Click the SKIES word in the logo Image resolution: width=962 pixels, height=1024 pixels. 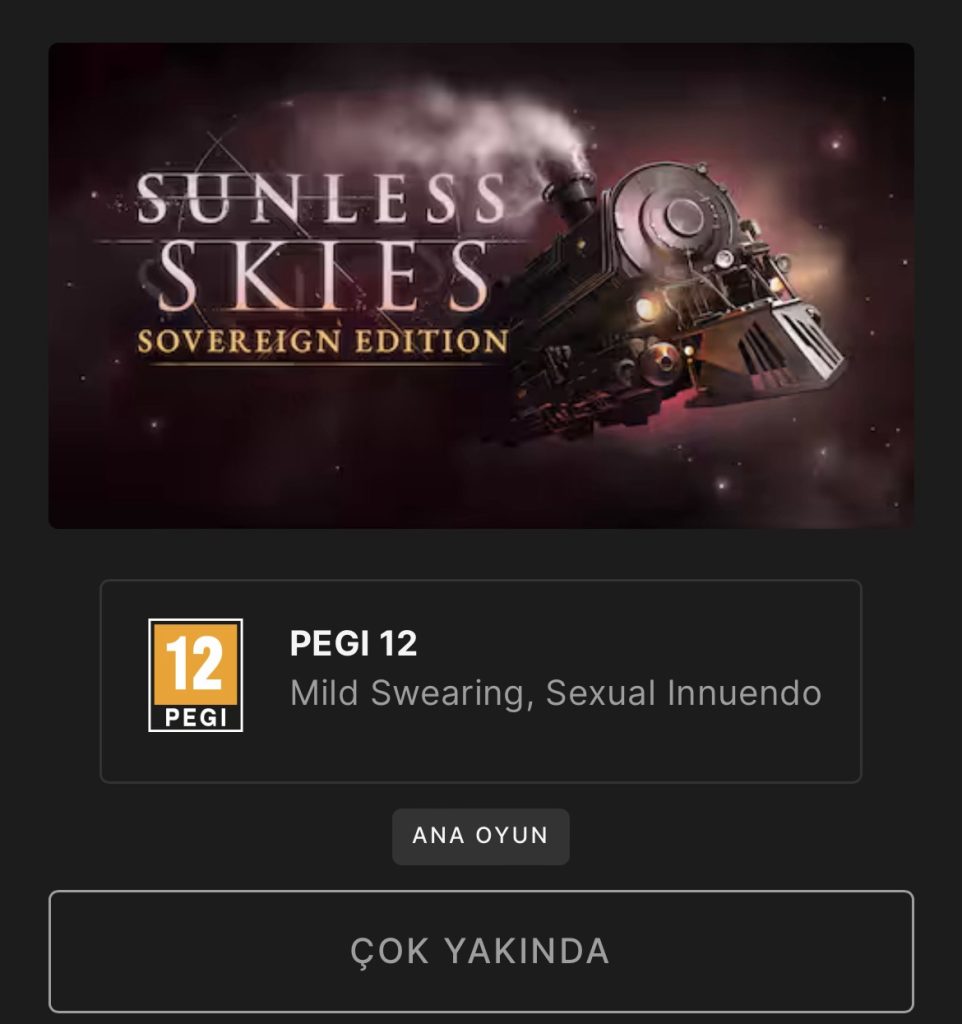coord(323,276)
